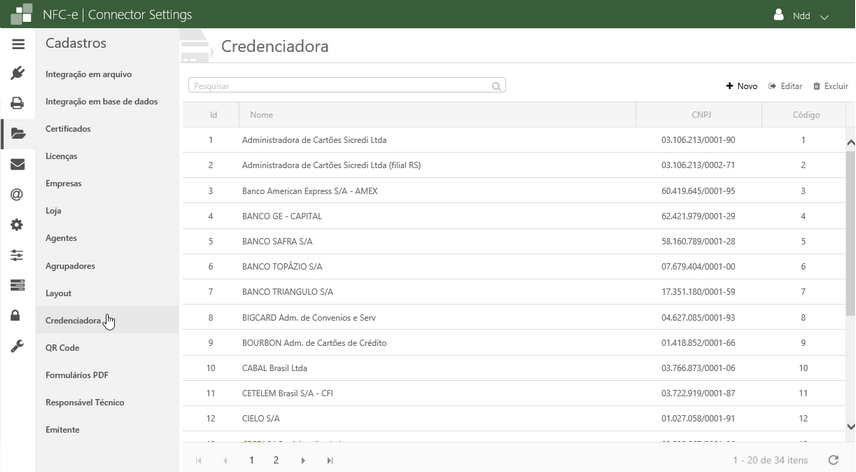
Task: Select row Banco American Express S/A - AMEX
Action: click(x=514, y=190)
